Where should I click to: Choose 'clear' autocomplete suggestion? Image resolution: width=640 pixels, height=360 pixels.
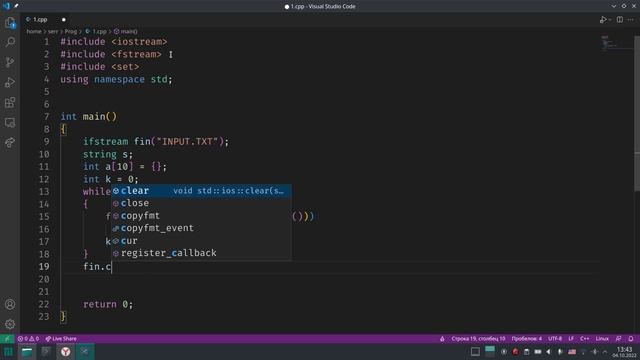pyautogui.click(x=202, y=191)
